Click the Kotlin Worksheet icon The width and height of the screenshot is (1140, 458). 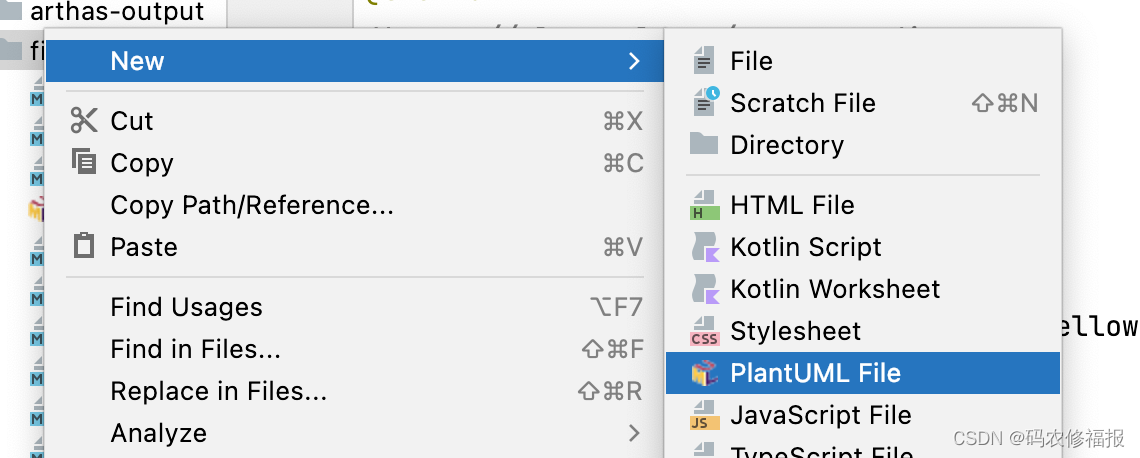704,289
